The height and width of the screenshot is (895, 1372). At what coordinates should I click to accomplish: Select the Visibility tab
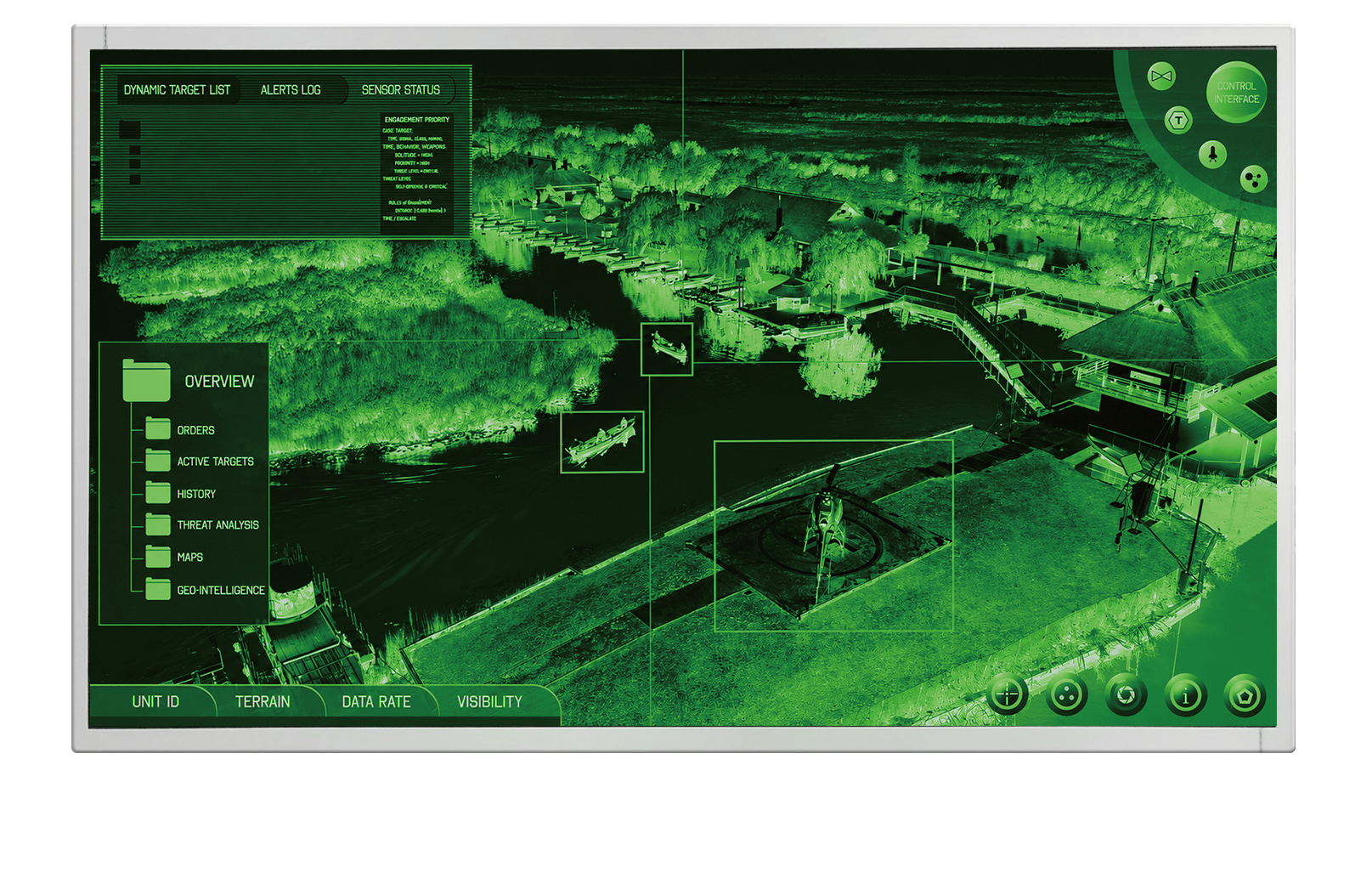point(489,702)
